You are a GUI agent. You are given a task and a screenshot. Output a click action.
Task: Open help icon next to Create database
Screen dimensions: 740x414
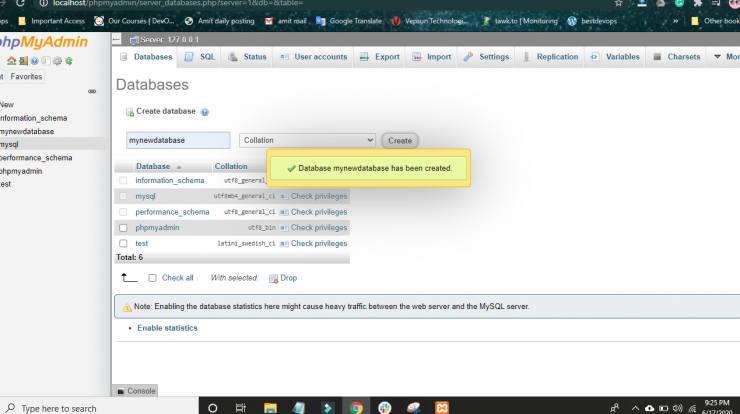pyautogui.click(x=205, y=112)
